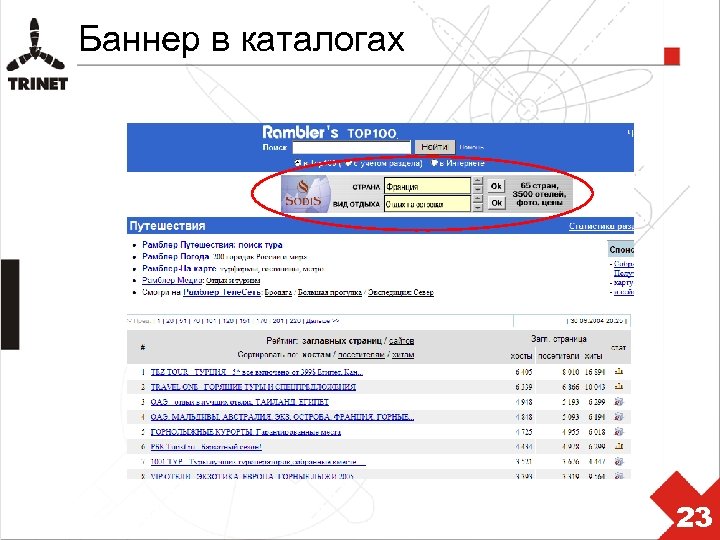The height and width of the screenshot is (540, 720).
Task: Open the 'Экспедиция: Север' link
Action: (x=401, y=292)
